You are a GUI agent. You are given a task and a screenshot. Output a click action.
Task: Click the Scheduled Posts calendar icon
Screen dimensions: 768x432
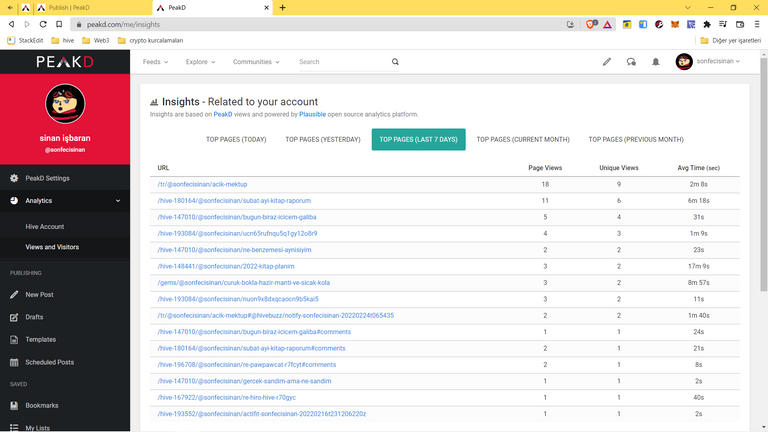click(14, 362)
